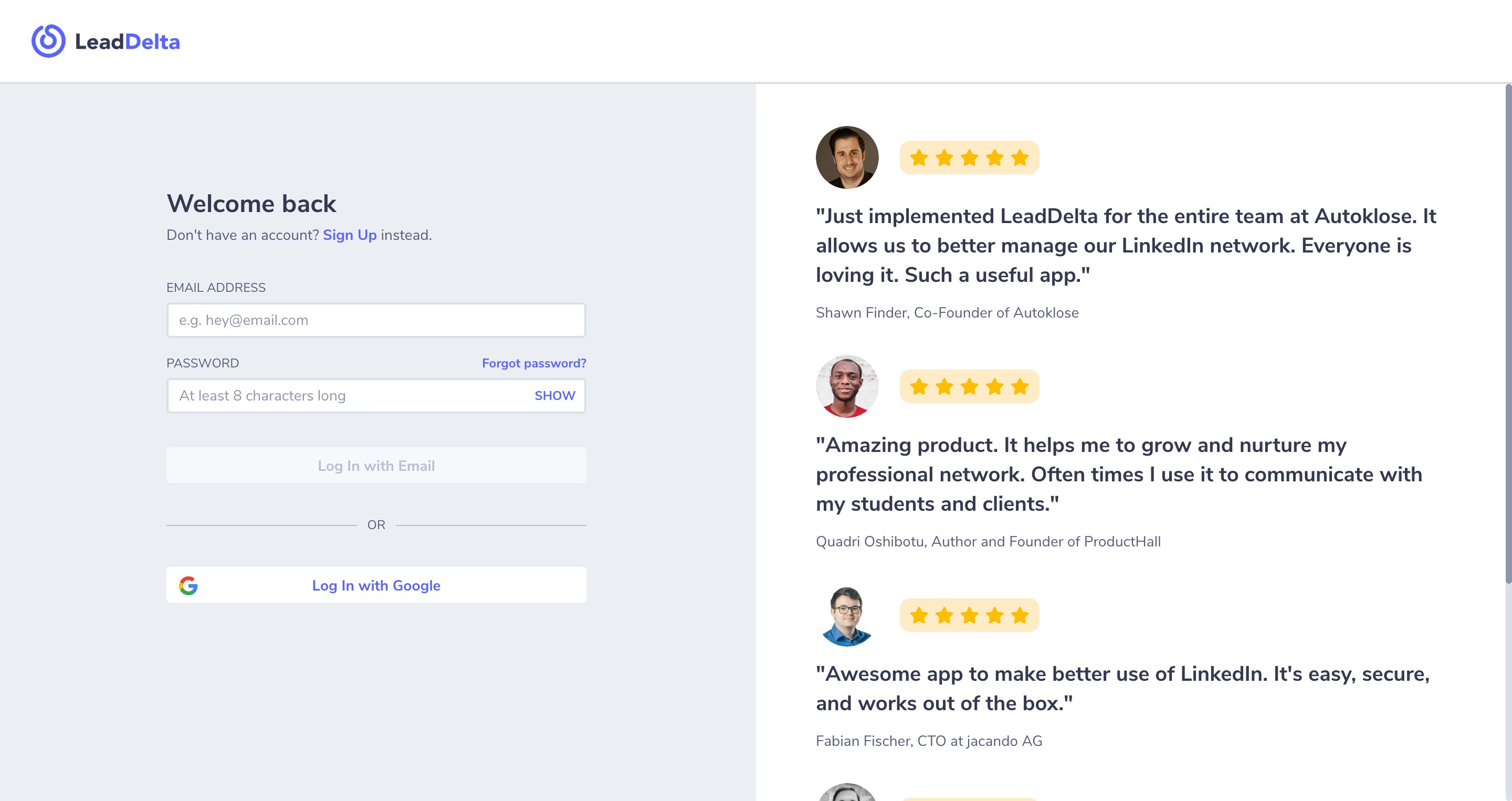Follow the Sign Up link
Viewport: 1512px width, 801px height.
[x=350, y=235]
